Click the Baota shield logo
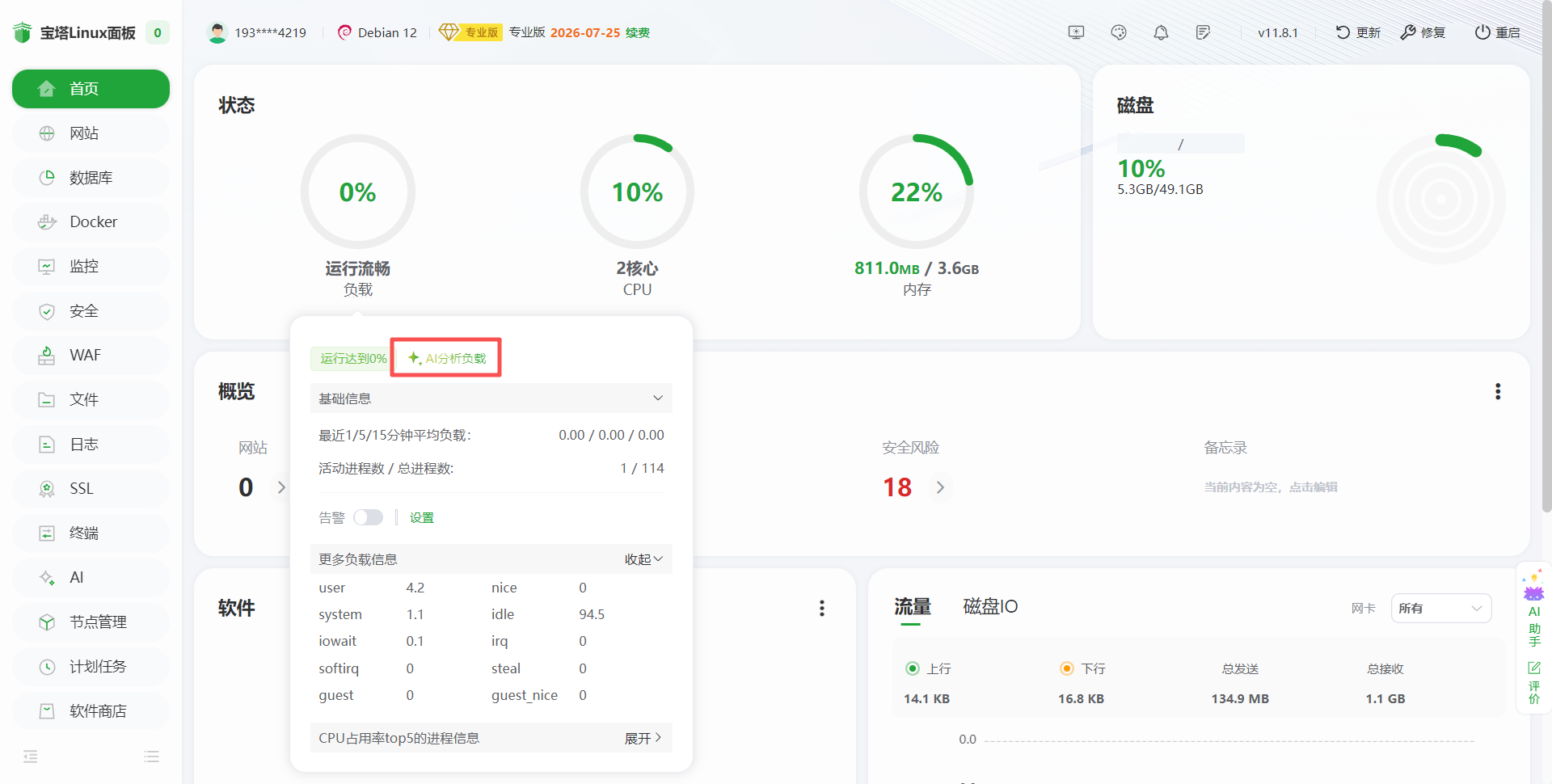1552x784 pixels. point(23,32)
